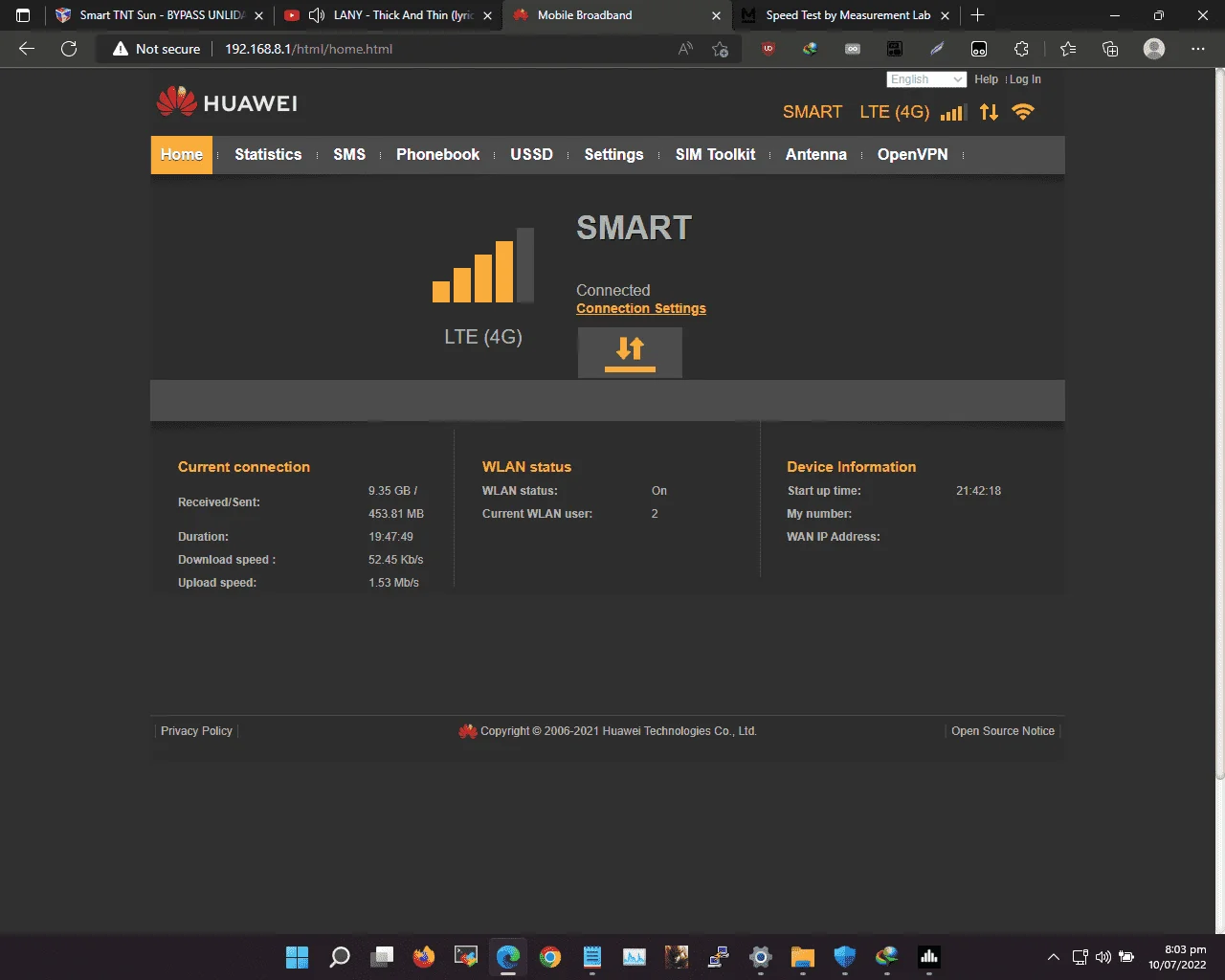The image size is (1225, 980).
Task: Click the header data transfer arrows icon
Action: pyautogui.click(x=989, y=112)
